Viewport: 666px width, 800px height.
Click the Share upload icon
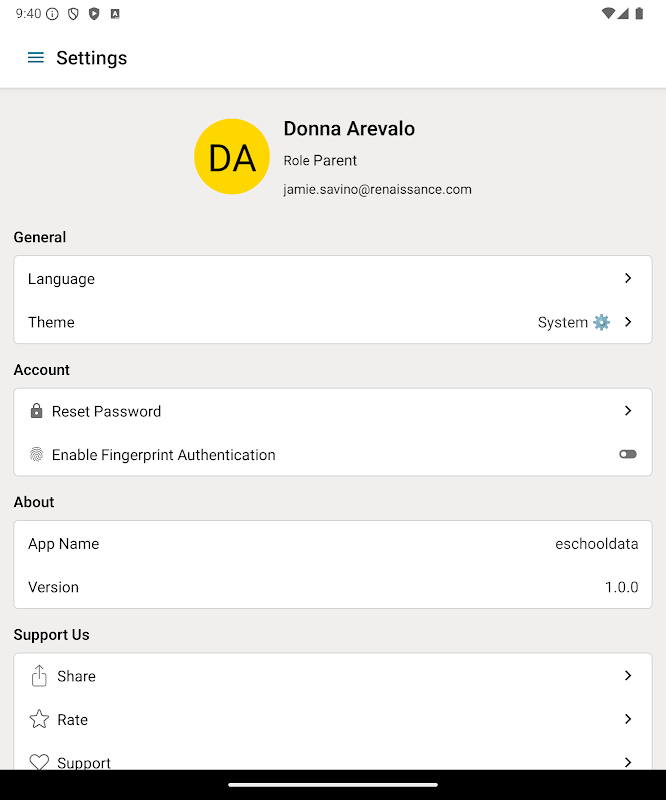39,676
